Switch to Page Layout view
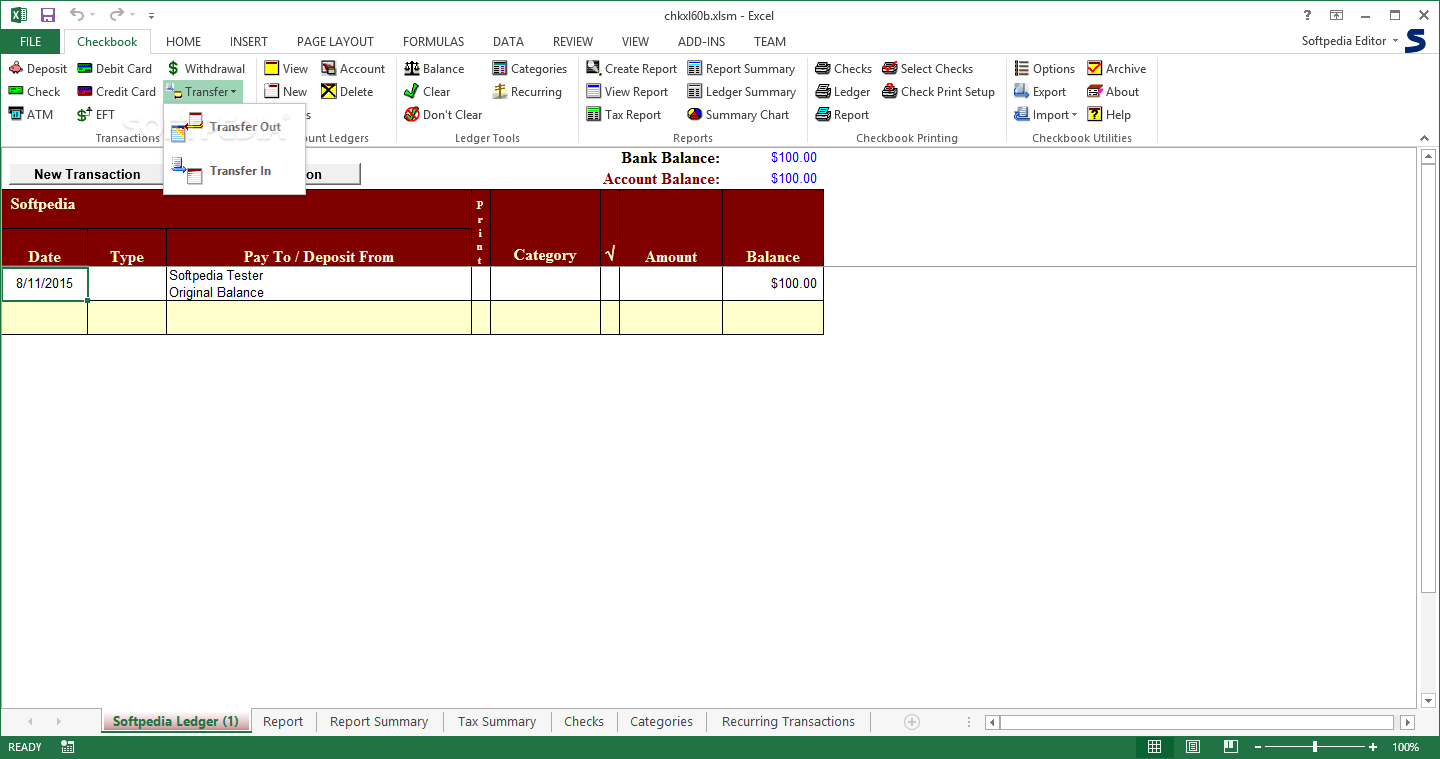The image size is (1440, 759). coord(1193,747)
